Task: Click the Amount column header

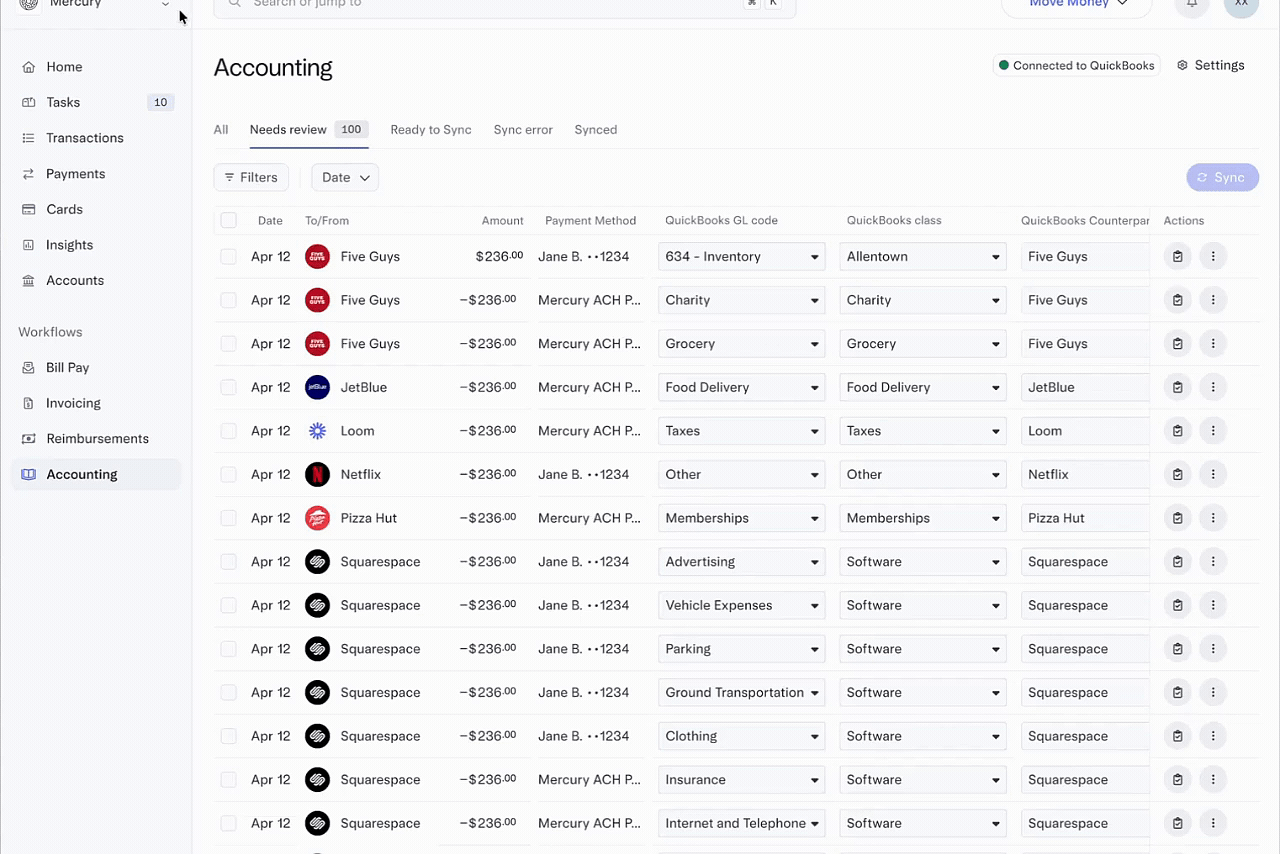Action: tap(502, 221)
